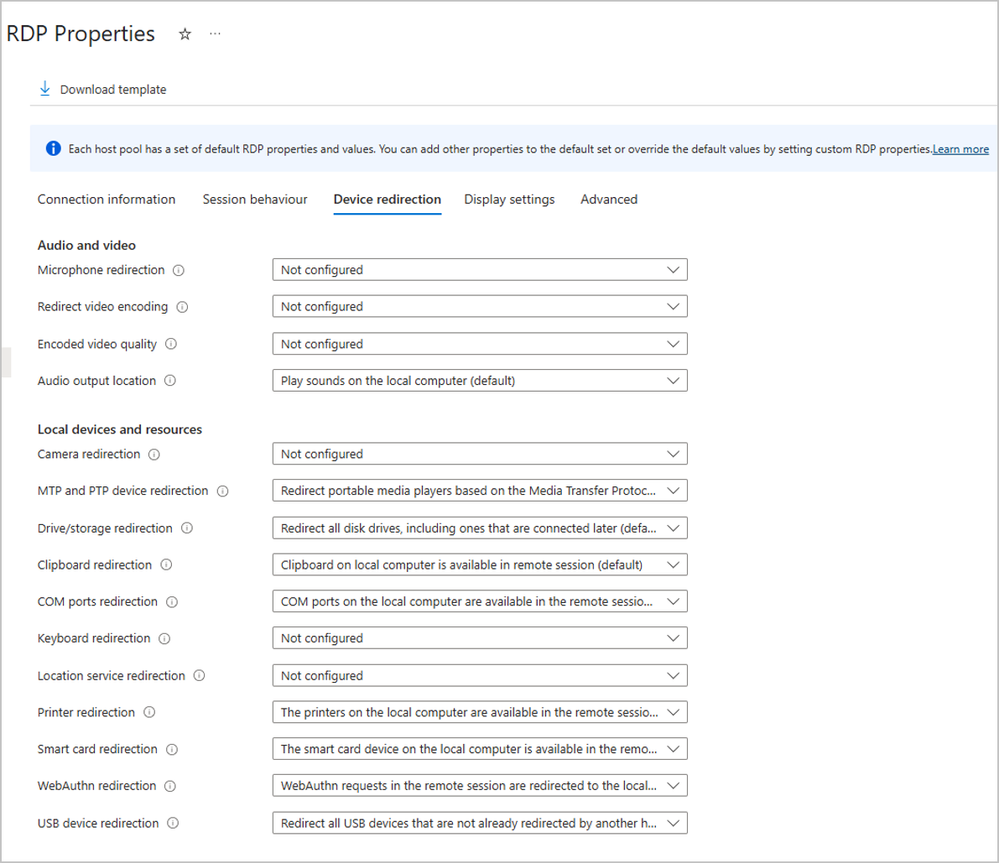Viewport: 999px width, 863px height.
Task: Go to the Advanced tab
Action: [x=609, y=199]
